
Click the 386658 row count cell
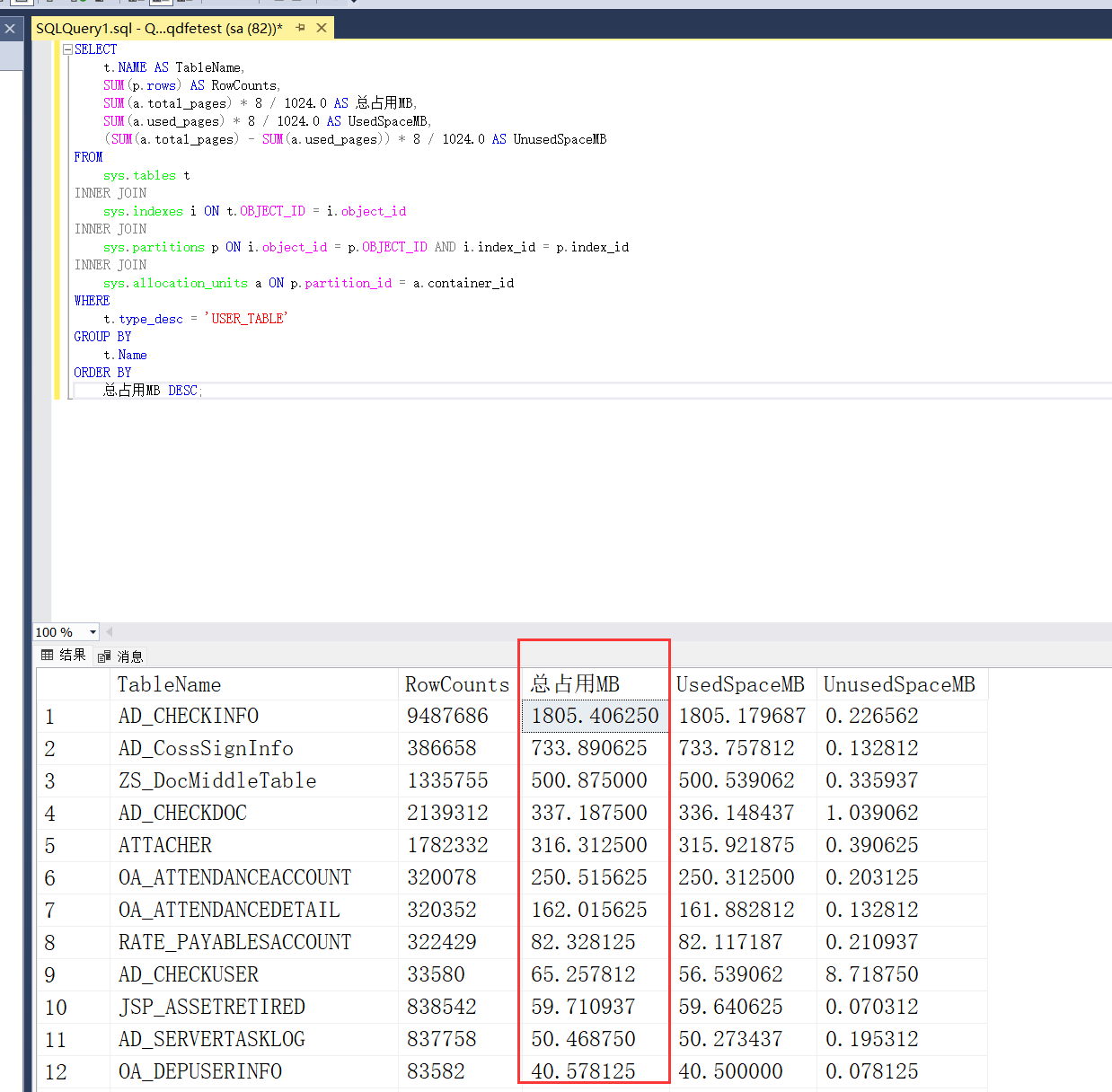(459, 748)
